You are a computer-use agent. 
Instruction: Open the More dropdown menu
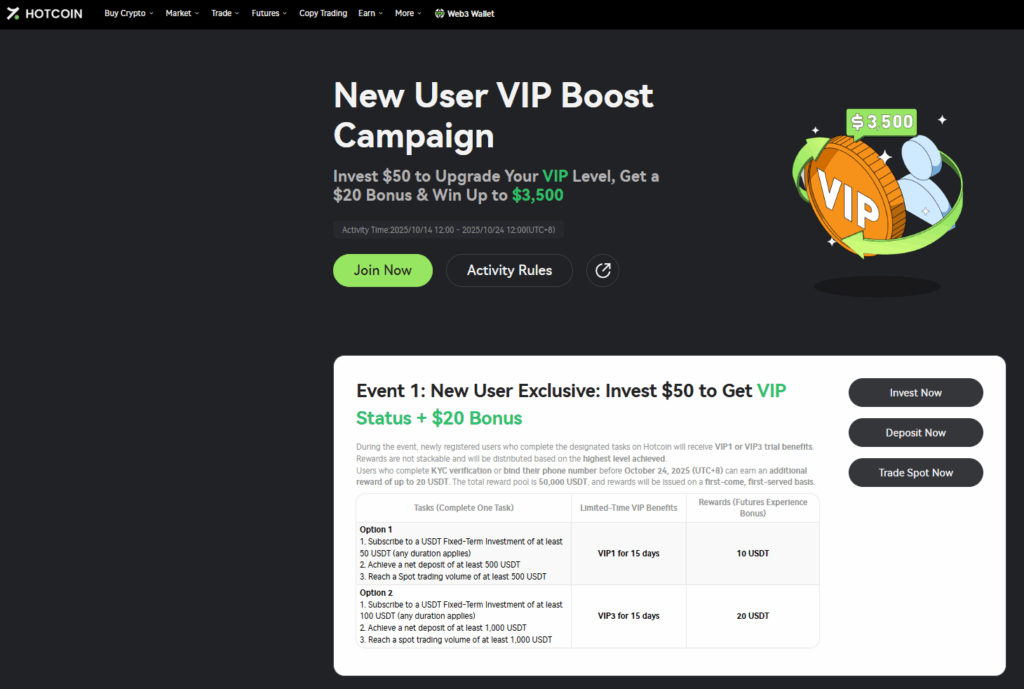coord(408,13)
